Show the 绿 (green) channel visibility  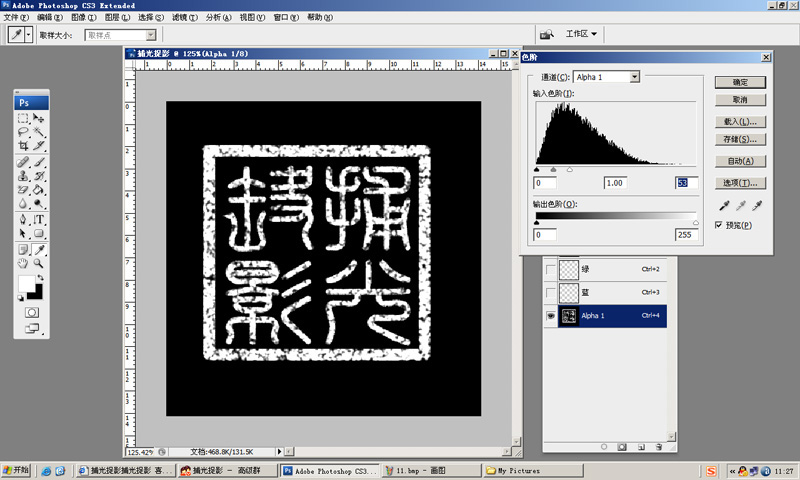coord(551,270)
